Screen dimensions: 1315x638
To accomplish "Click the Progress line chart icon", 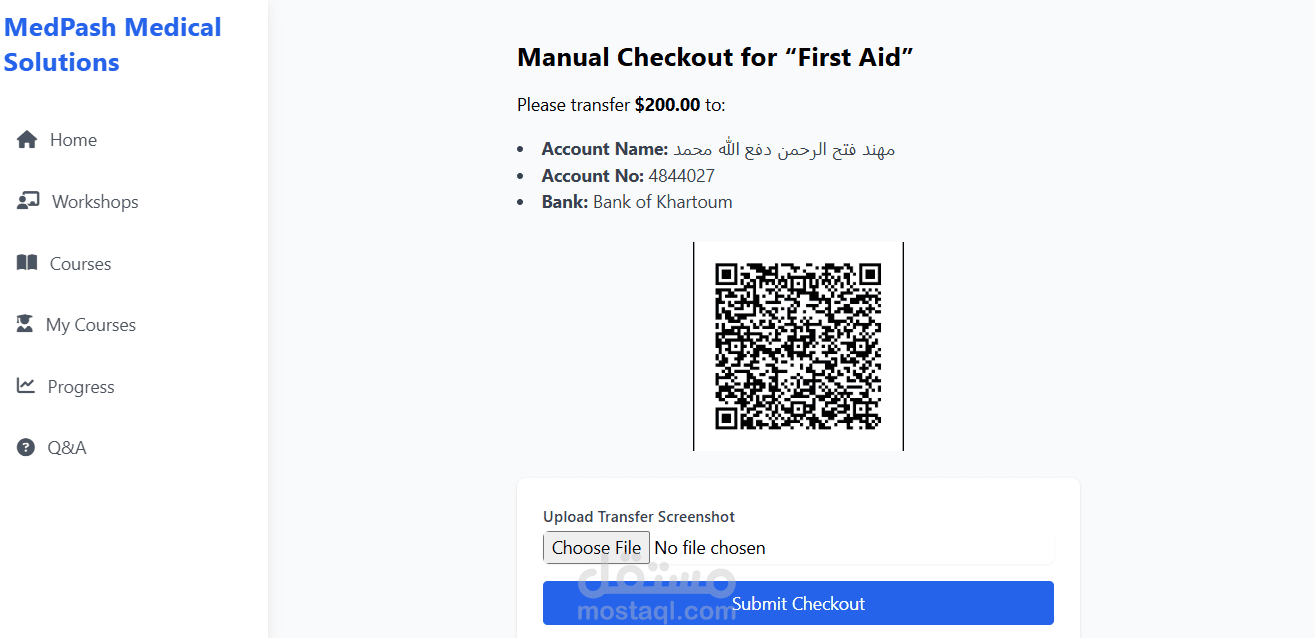I will click(26, 386).
